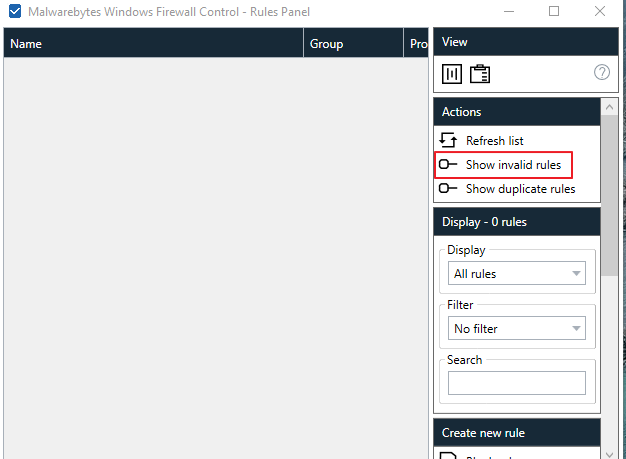
Task: Sort by the Name column header
Action: tap(153, 43)
